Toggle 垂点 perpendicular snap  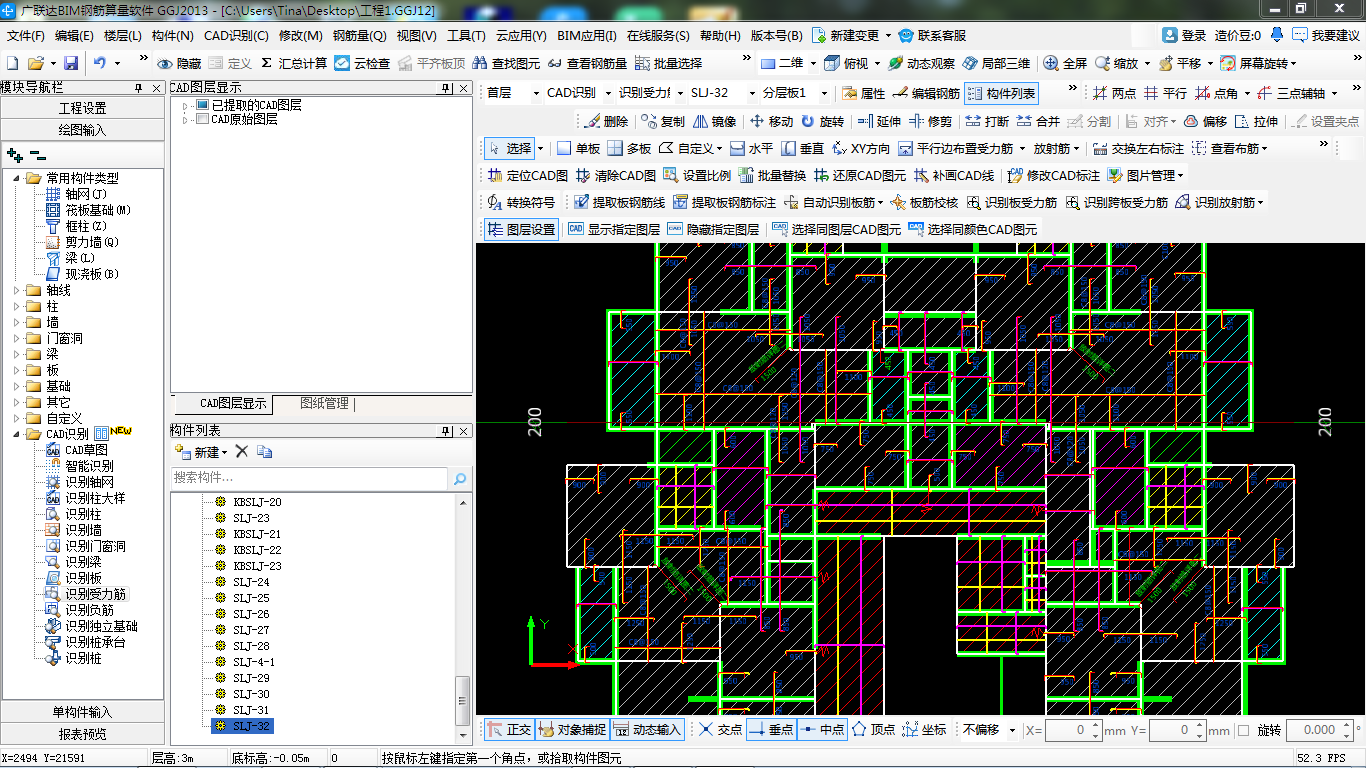pos(771,730)
